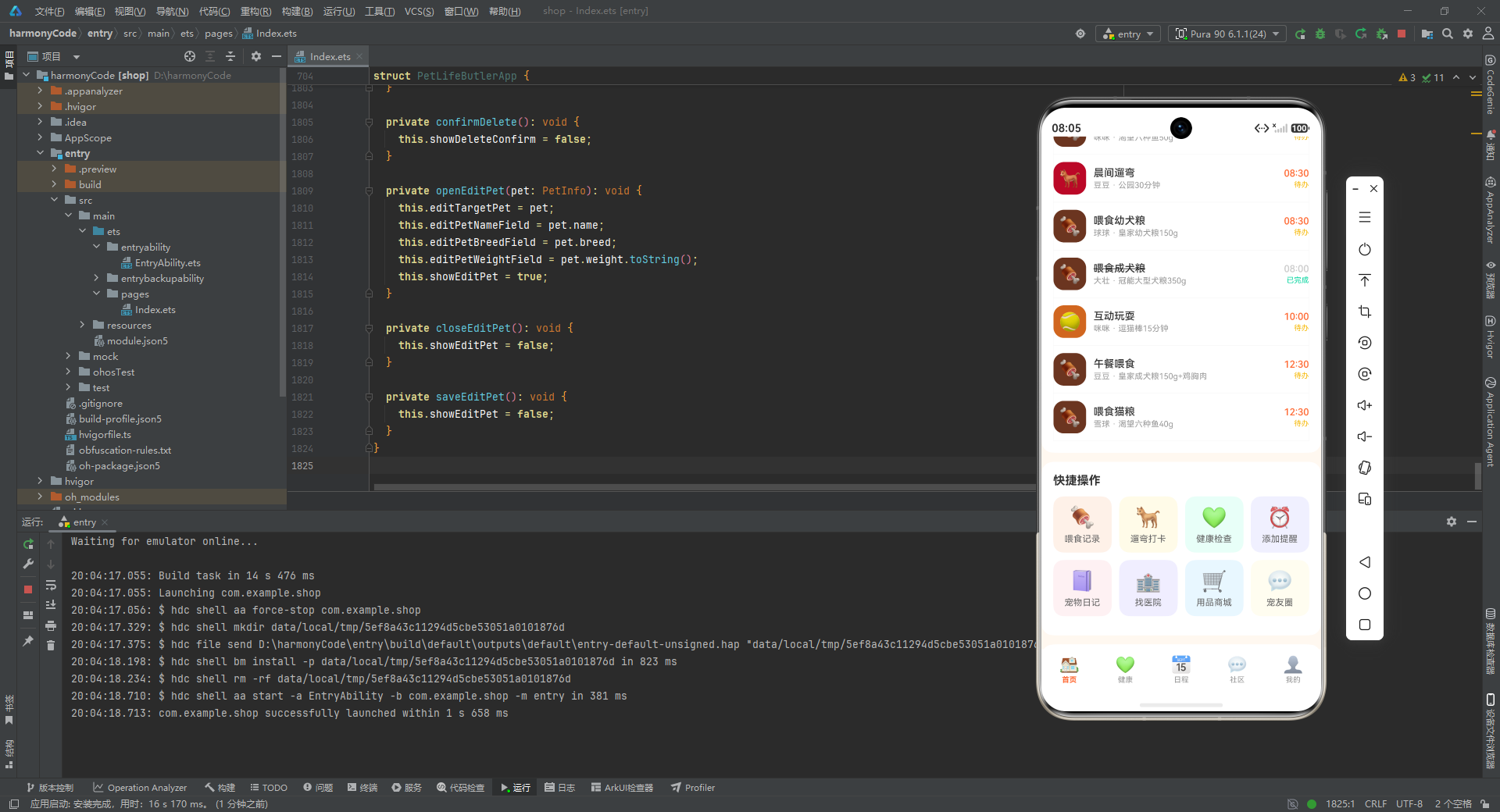Open the ArkUI检查器 tool window
The image size is (1500, 812).
coord(622,787)
